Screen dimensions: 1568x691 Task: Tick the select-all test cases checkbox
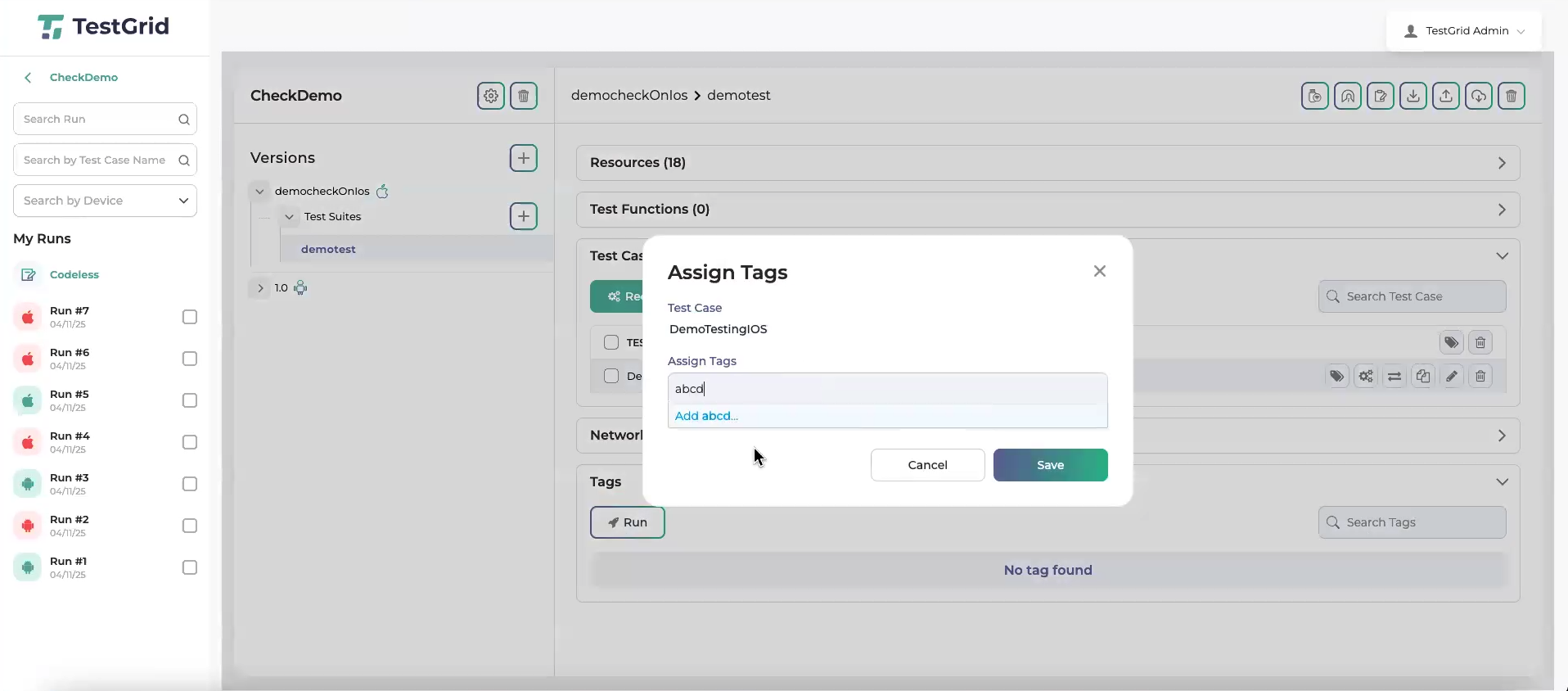coord(611,342)
